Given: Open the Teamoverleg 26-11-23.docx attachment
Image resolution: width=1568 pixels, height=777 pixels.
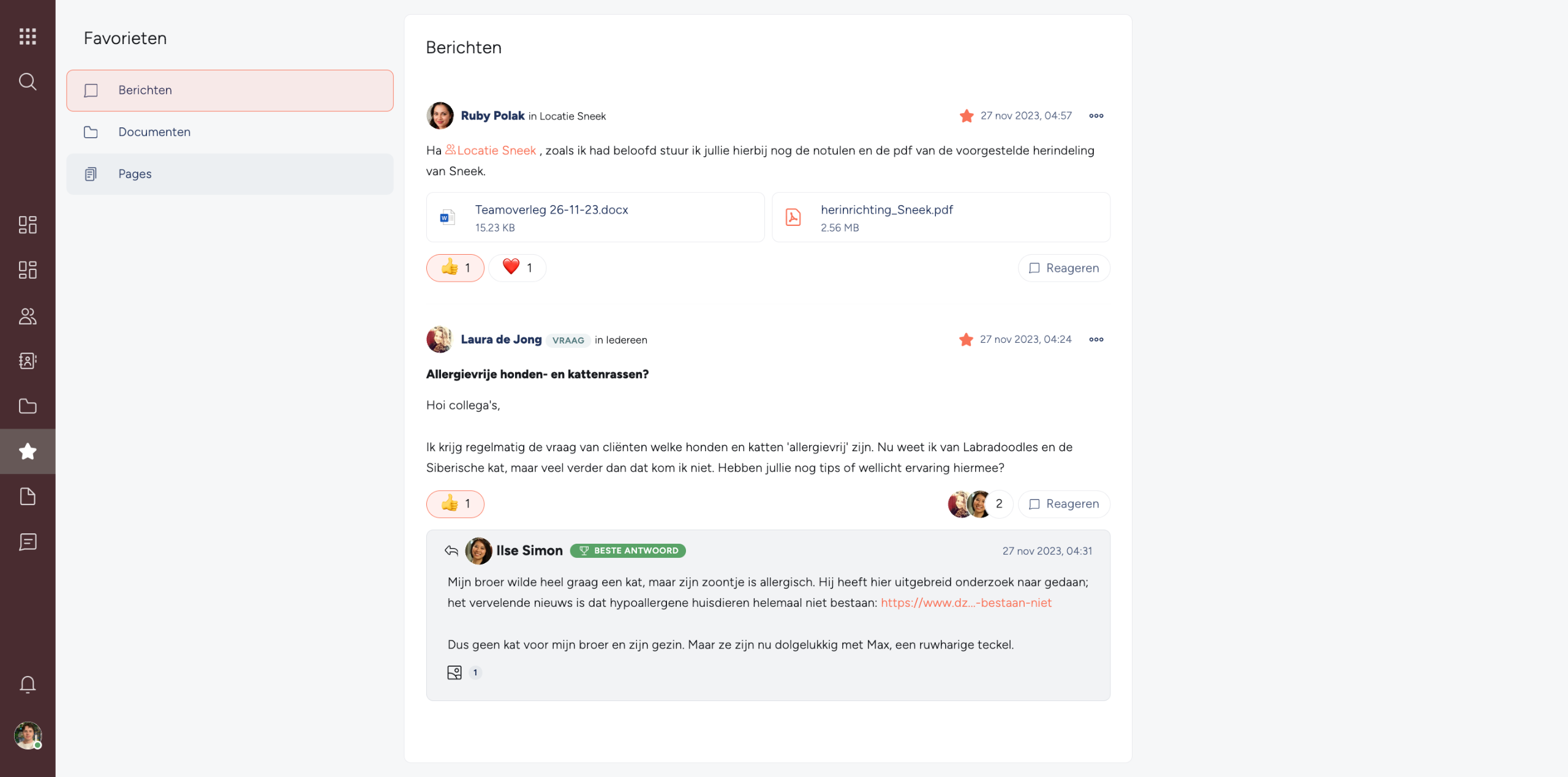Looking at the screenshot, I should click(x=595, y=217).
